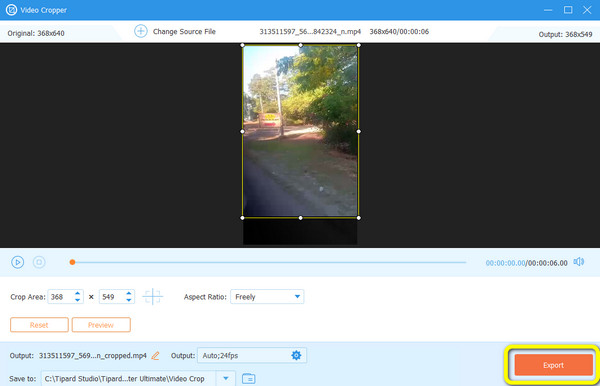
Task: Expand the Save to path dropdown arrow
Action: click(226, 378)
